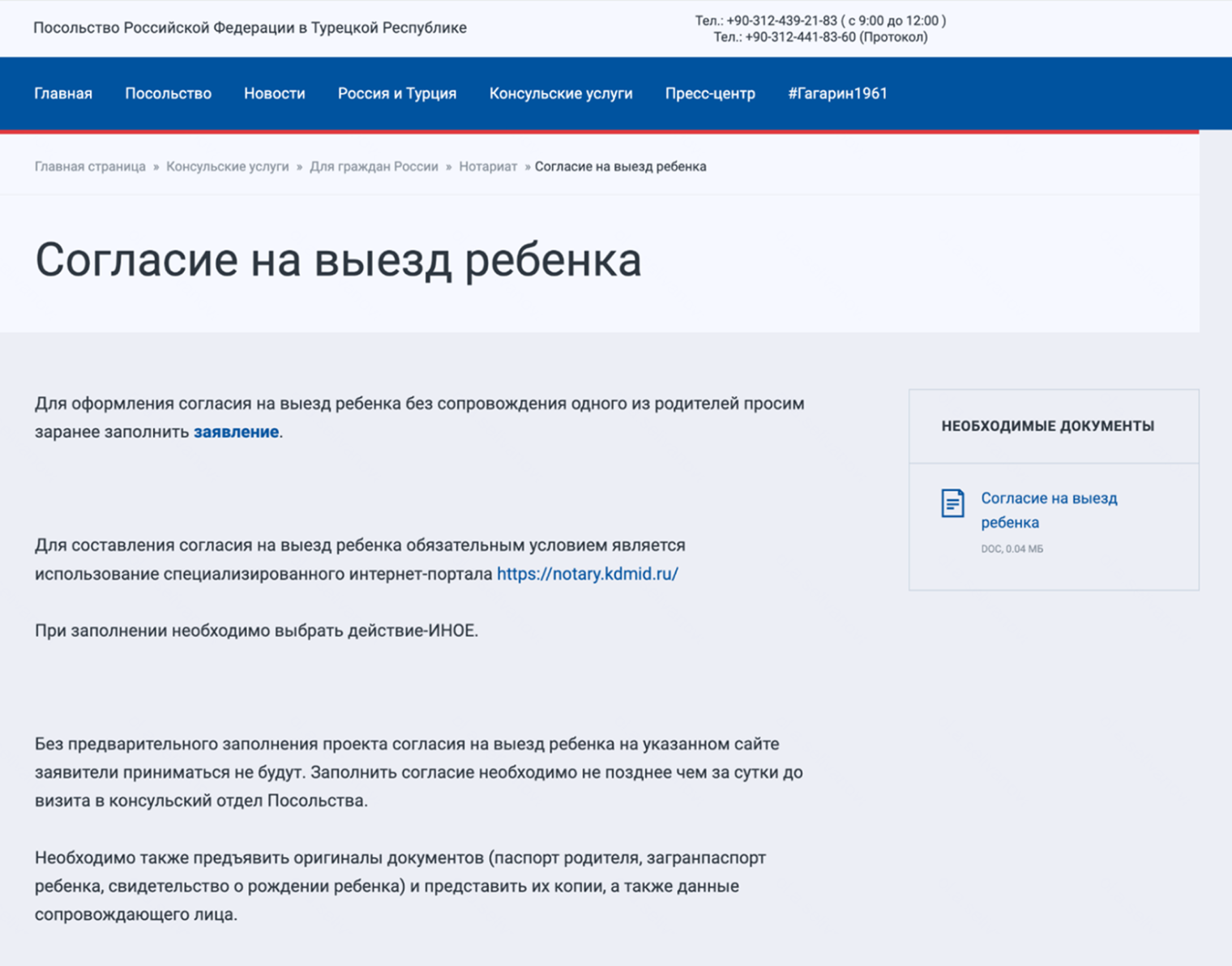Download the Согласие на выезд ребенка DOC file

(x=1049, y=510)
